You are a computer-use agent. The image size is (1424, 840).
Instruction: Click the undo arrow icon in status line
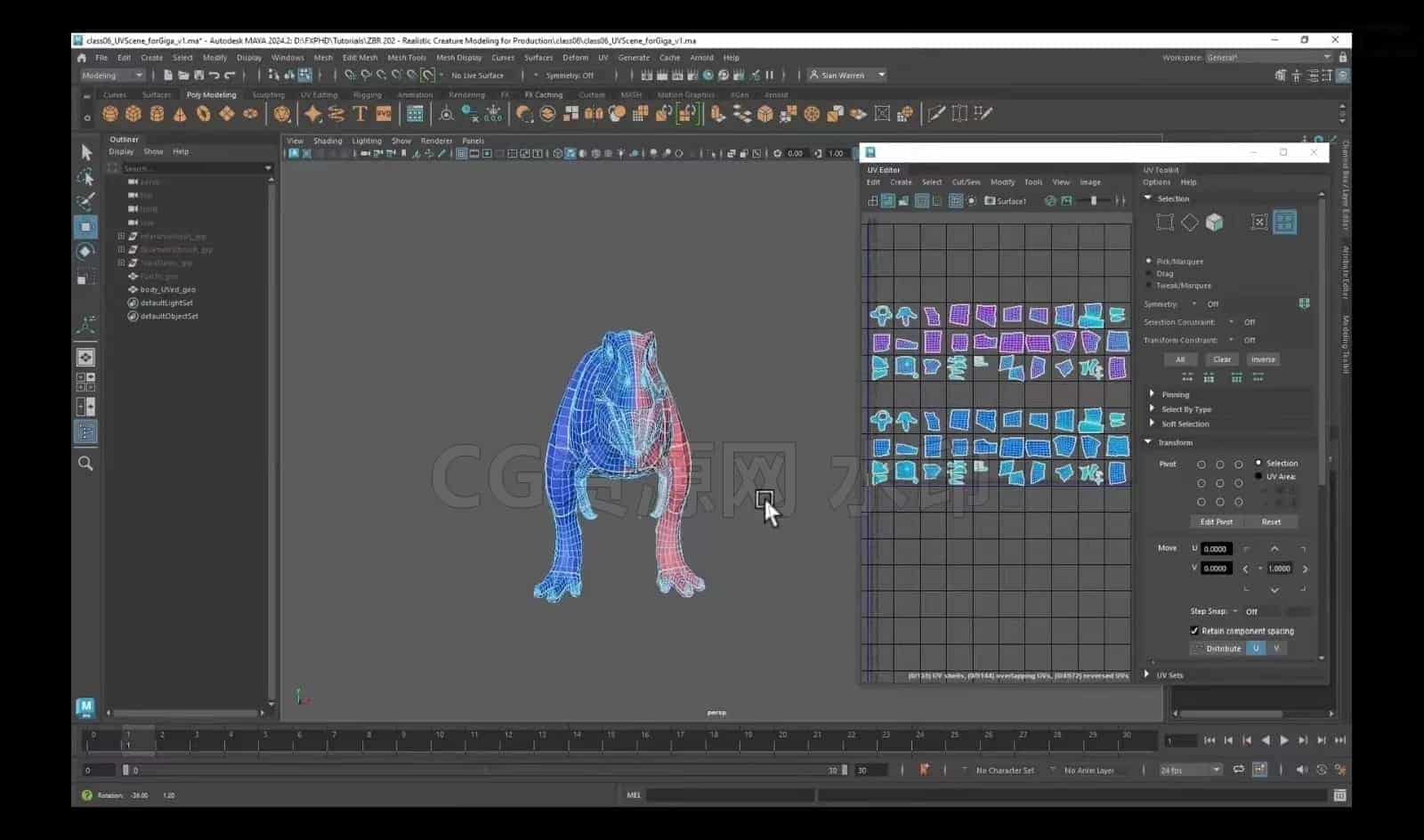(x=214, y=76)
